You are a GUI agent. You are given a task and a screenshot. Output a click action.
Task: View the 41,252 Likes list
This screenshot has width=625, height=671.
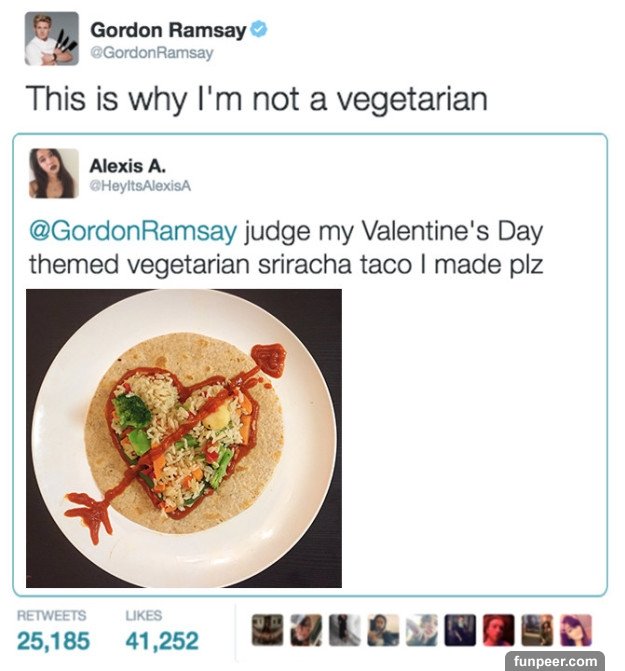pyautogui.click(x=163, y=640)
